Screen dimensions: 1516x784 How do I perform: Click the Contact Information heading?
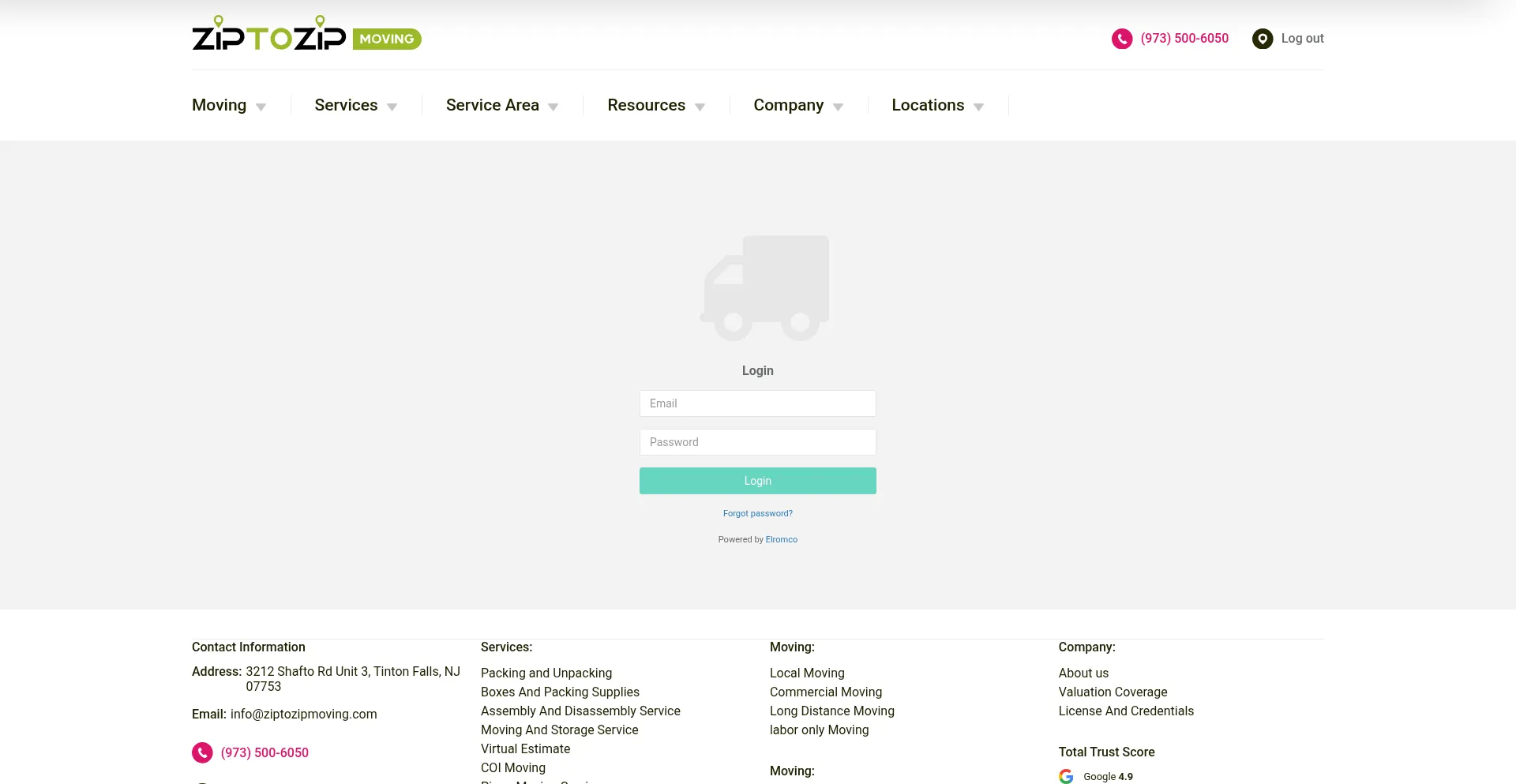248,647
